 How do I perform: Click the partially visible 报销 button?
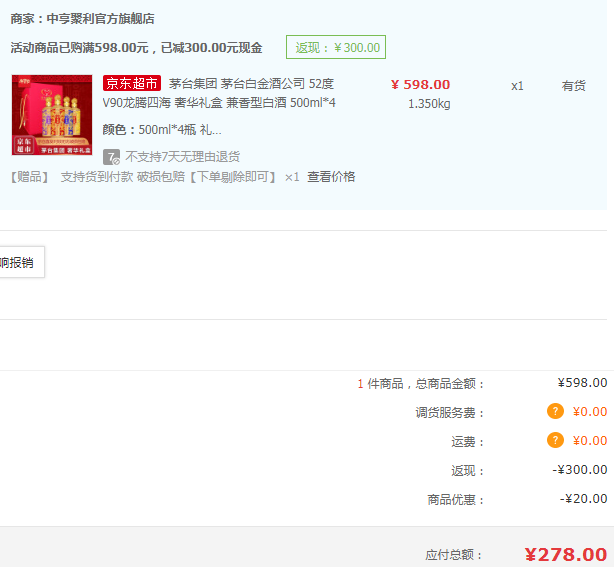point(22,262)
